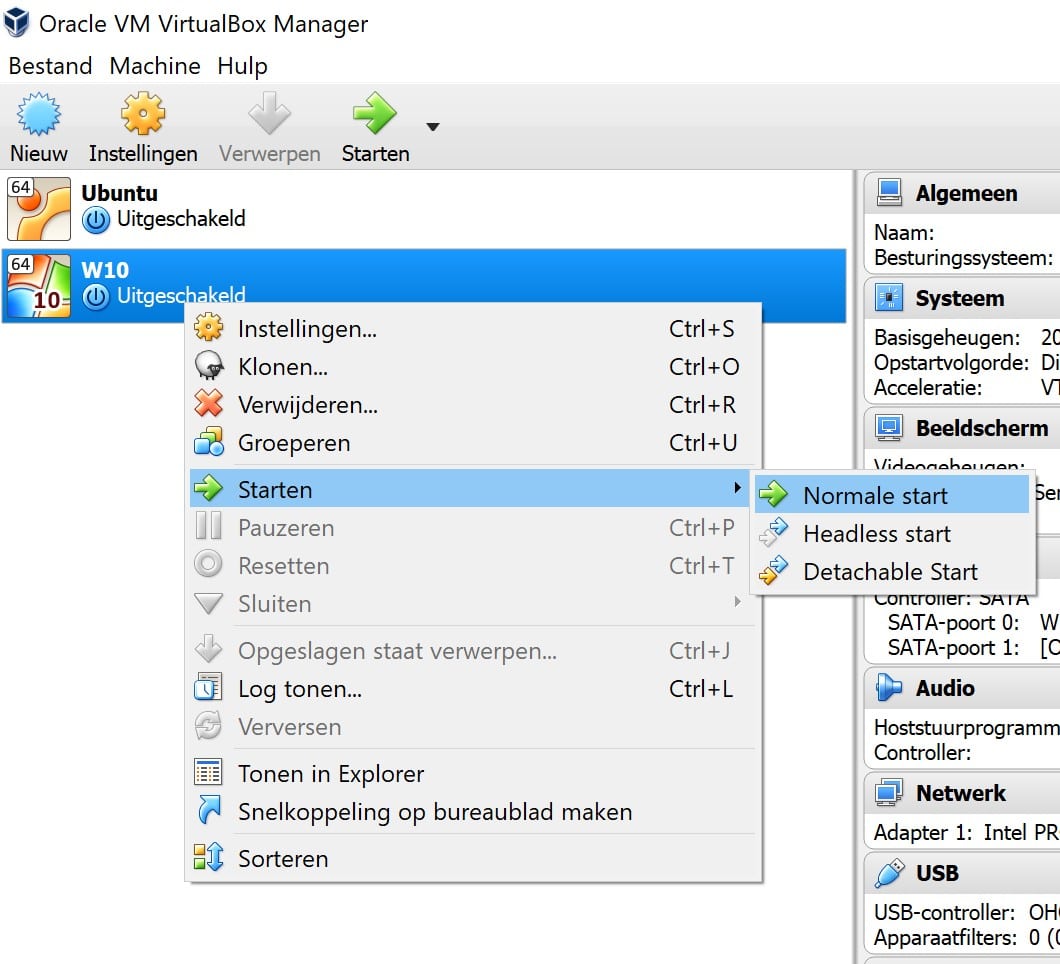Click the Sorteren icon in the menu
The image size is (1060, 964).
(x=208, y=858)
